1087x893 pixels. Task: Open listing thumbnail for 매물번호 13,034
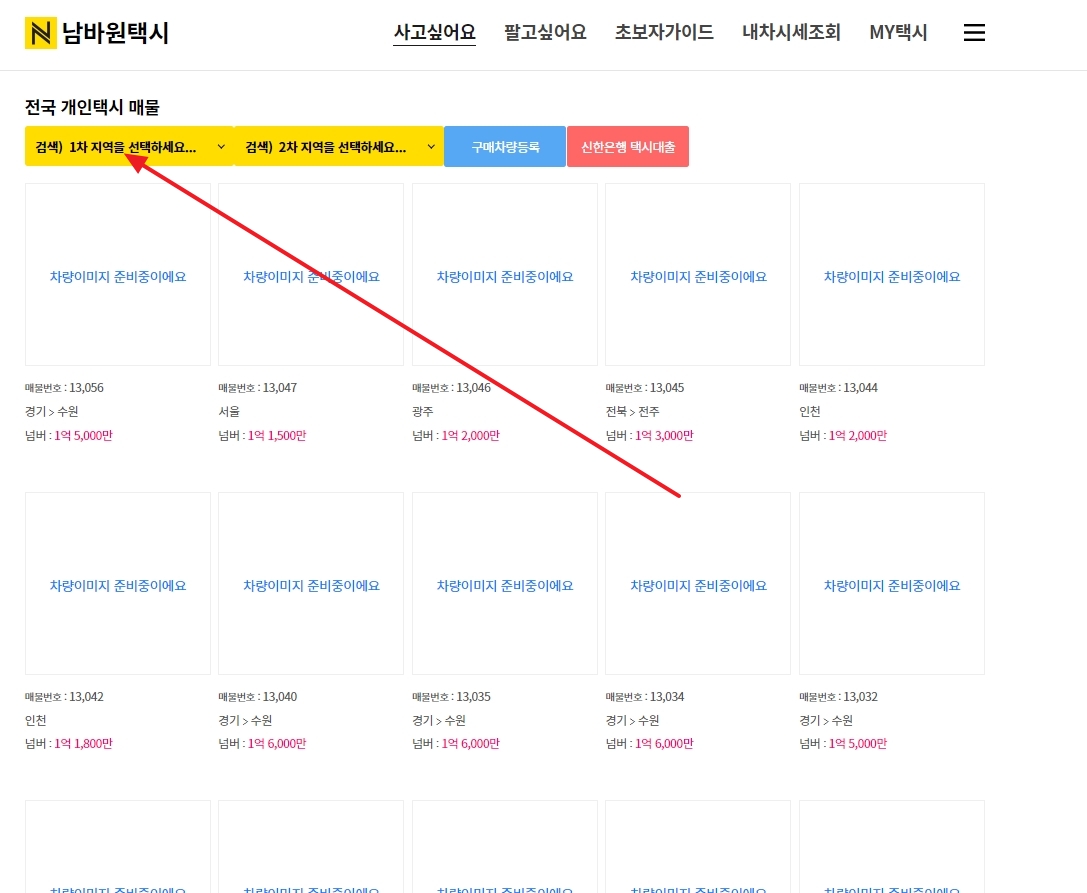(x=698, y=583)
